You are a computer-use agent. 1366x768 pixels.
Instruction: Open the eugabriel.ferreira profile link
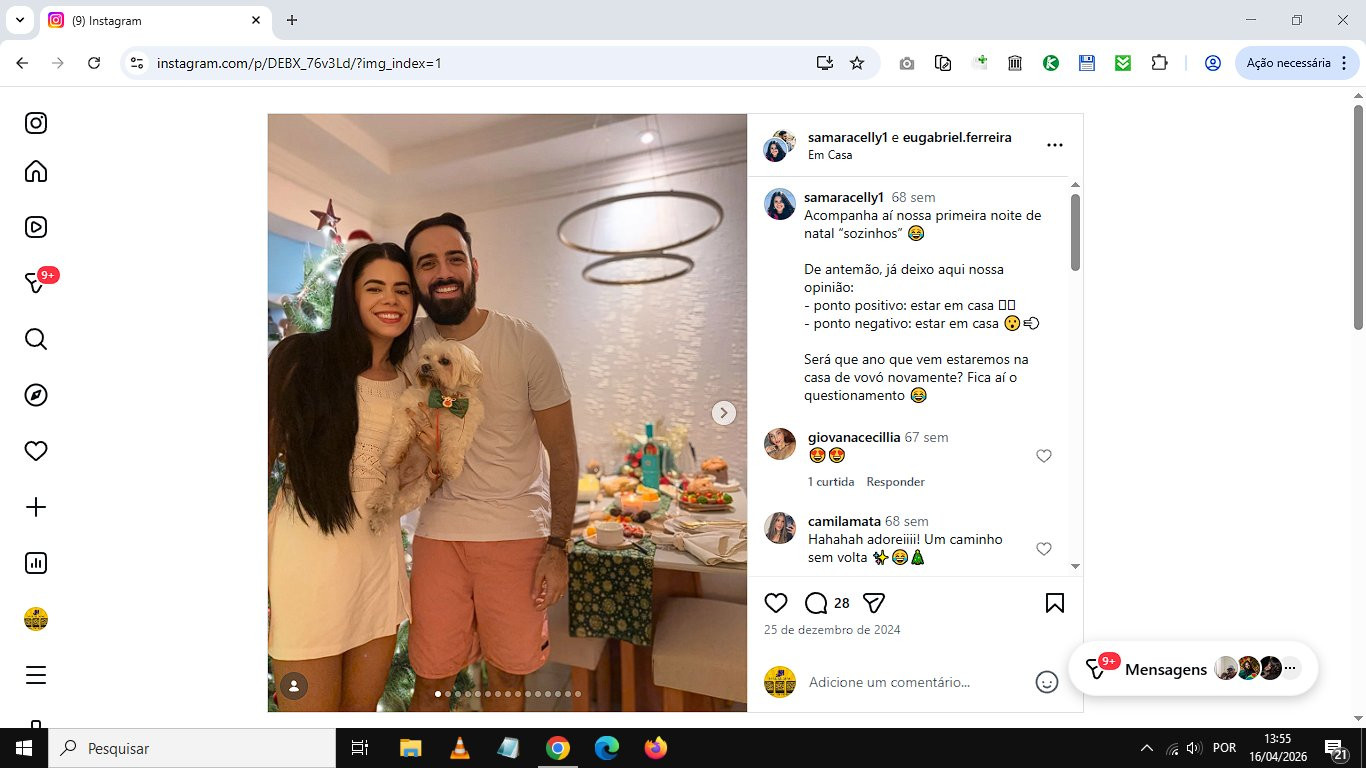957,137
